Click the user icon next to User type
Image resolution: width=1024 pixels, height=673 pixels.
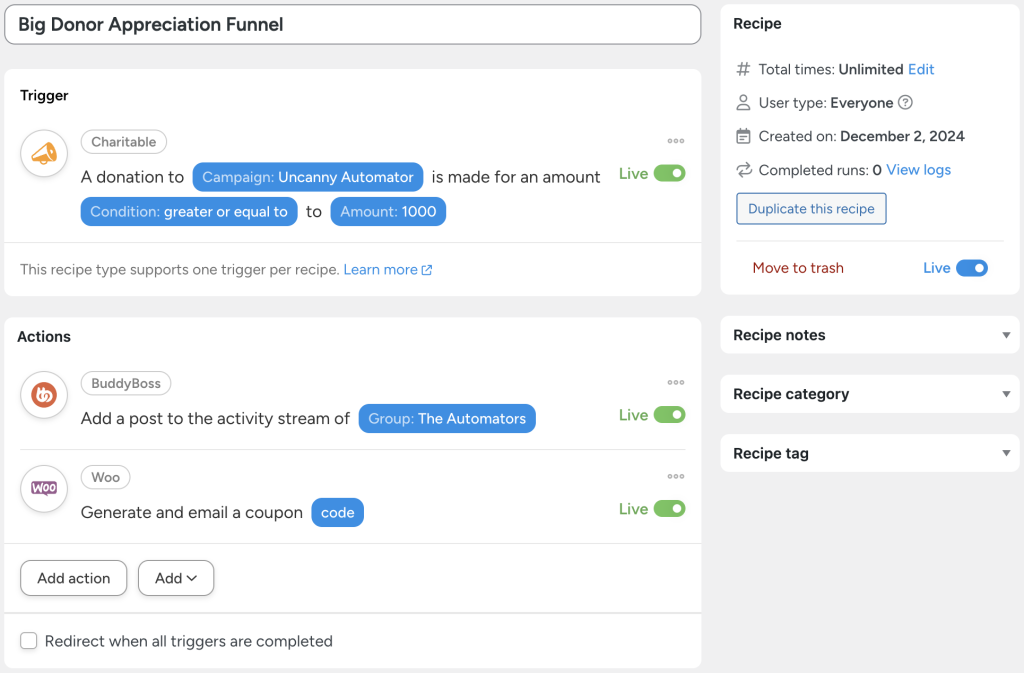pyautogui.click(x=742, y=102)
